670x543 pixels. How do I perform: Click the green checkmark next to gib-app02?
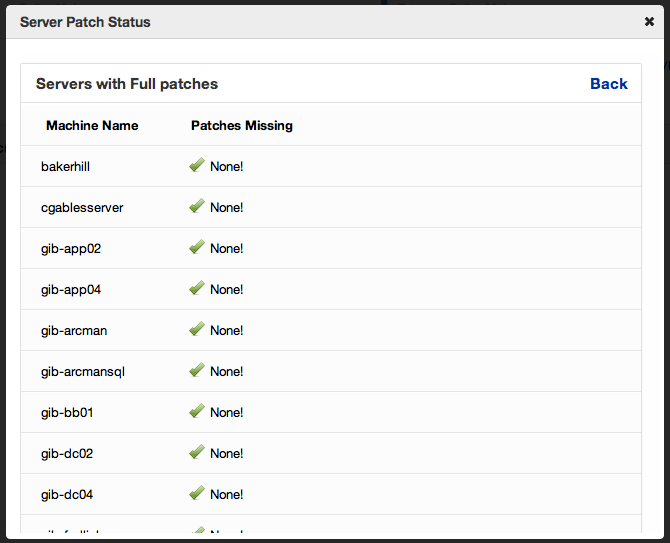pyautogui.click(x=197, y=247)
